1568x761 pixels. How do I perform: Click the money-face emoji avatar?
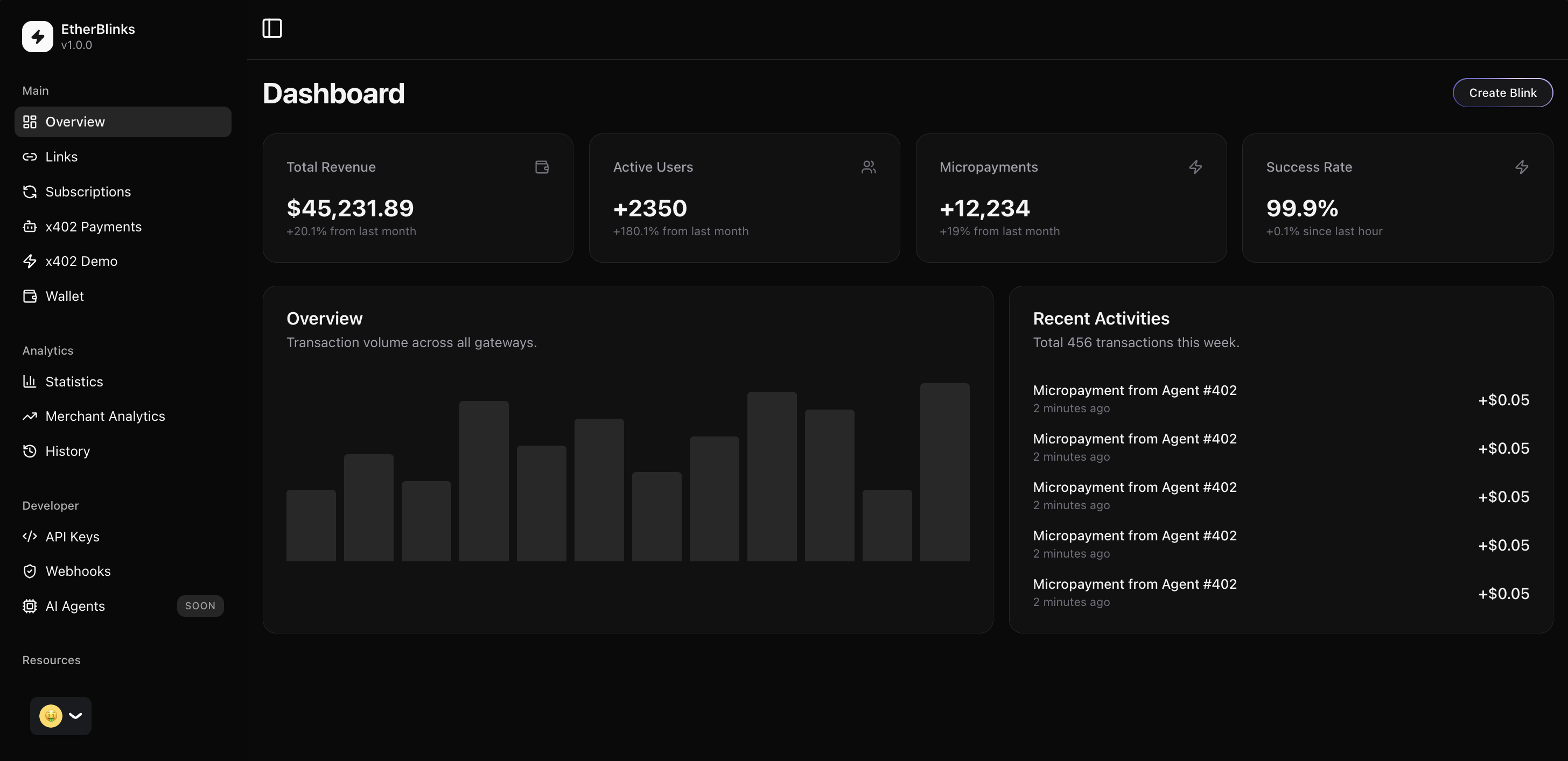pyautogui.click(x=51, y=716)
